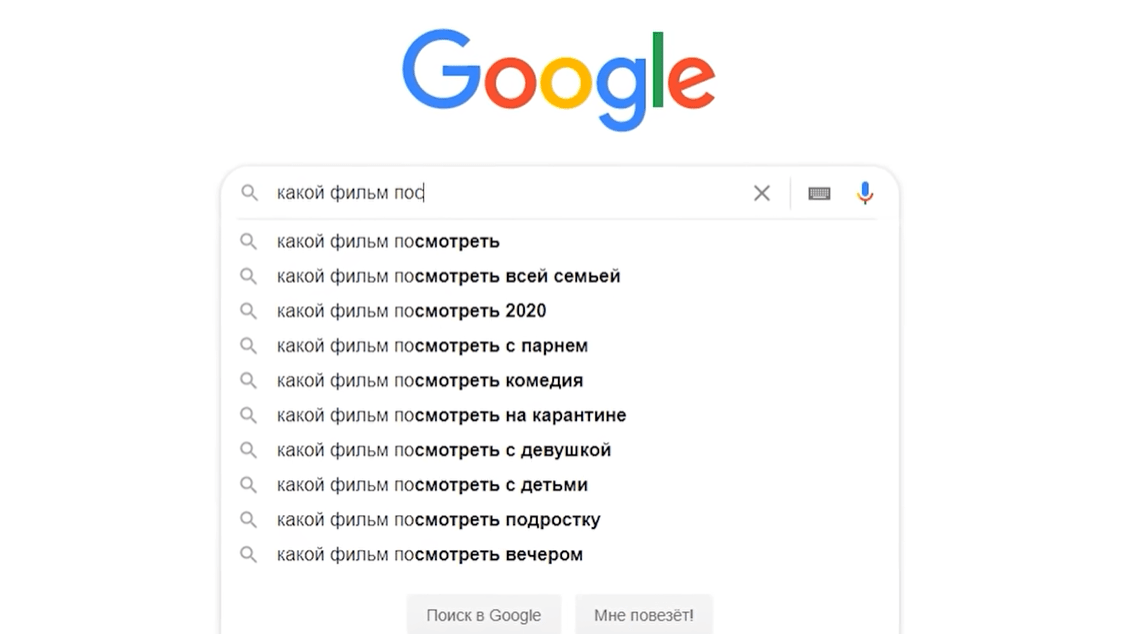Click the clear search text X icon
This screenshot has height=634, width=1138.
pos(761,193)
